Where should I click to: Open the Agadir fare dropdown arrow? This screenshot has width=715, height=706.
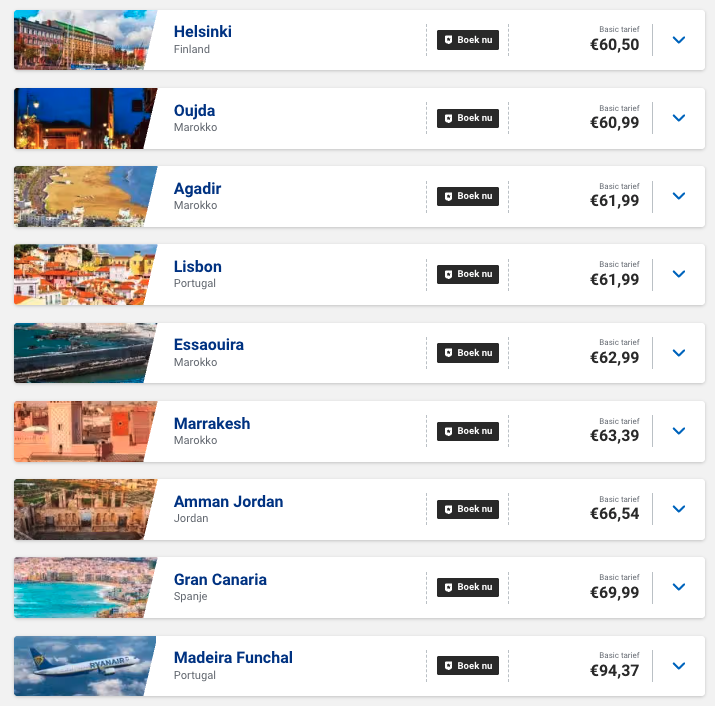pyautogui.click(x=679, y=196)
